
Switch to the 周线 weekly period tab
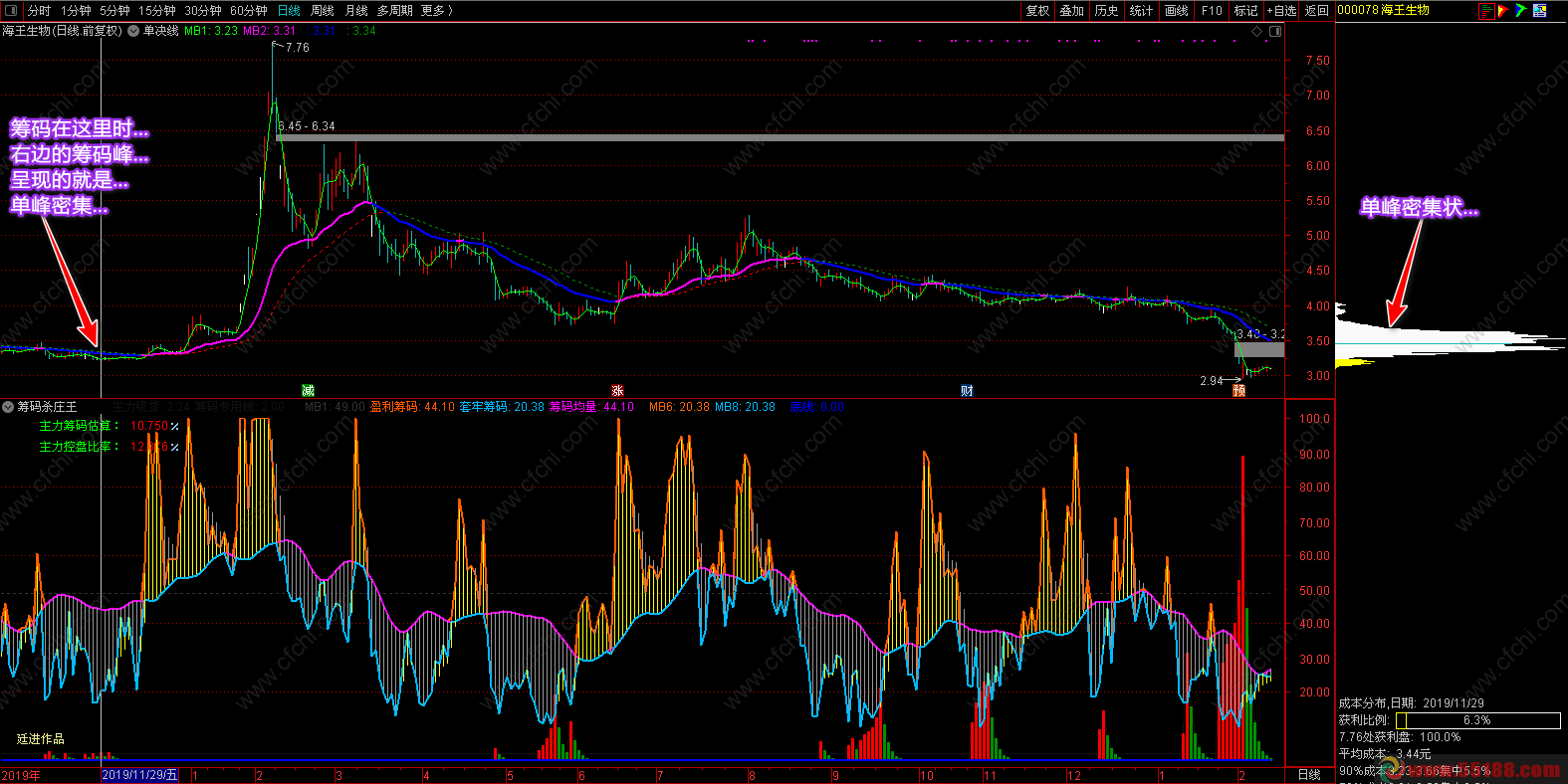point(322,11)
